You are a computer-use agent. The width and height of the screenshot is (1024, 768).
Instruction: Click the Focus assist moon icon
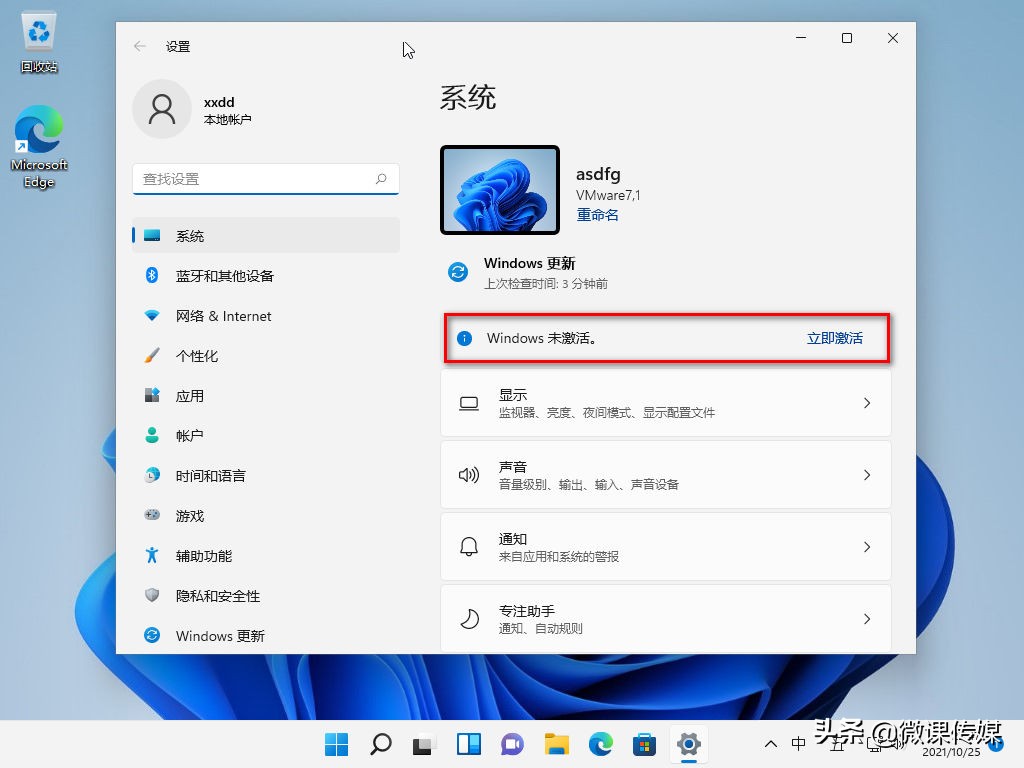tap(468, 618)
